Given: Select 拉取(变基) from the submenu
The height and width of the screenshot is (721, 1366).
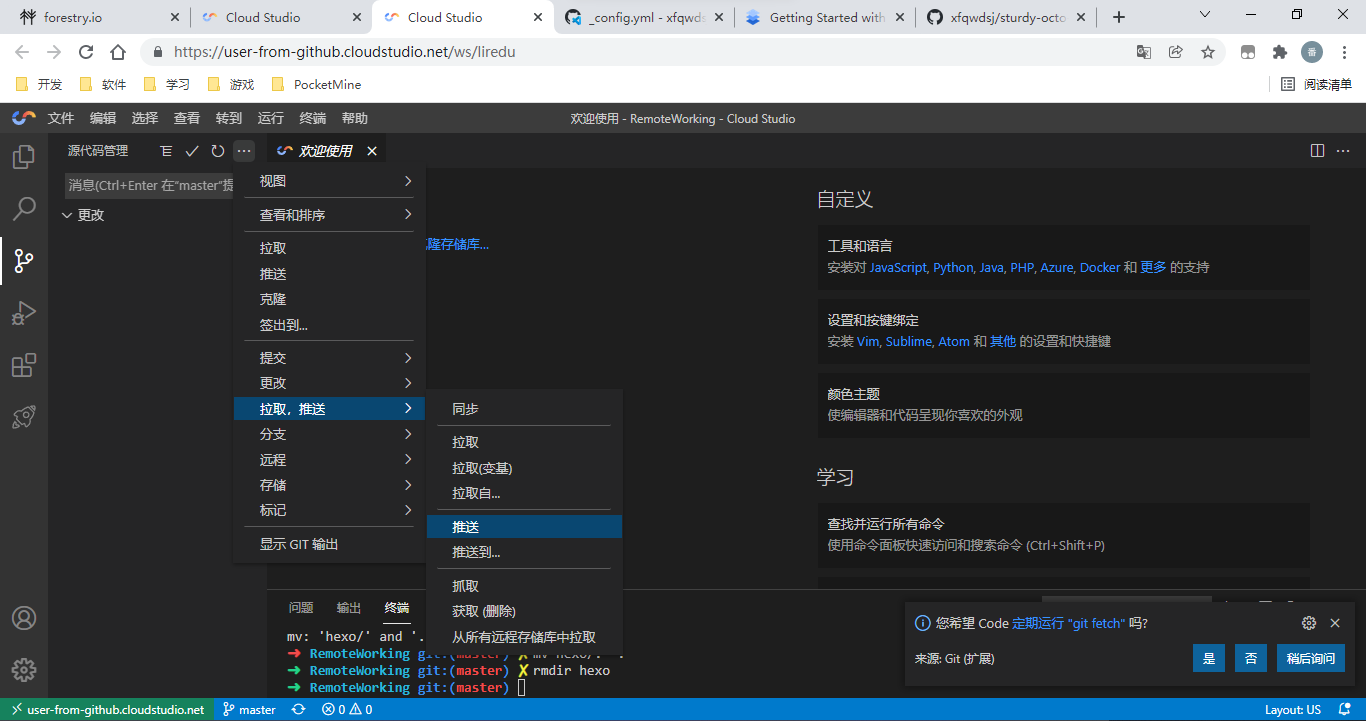Looking at the screenshot, I should click(524, 468).
